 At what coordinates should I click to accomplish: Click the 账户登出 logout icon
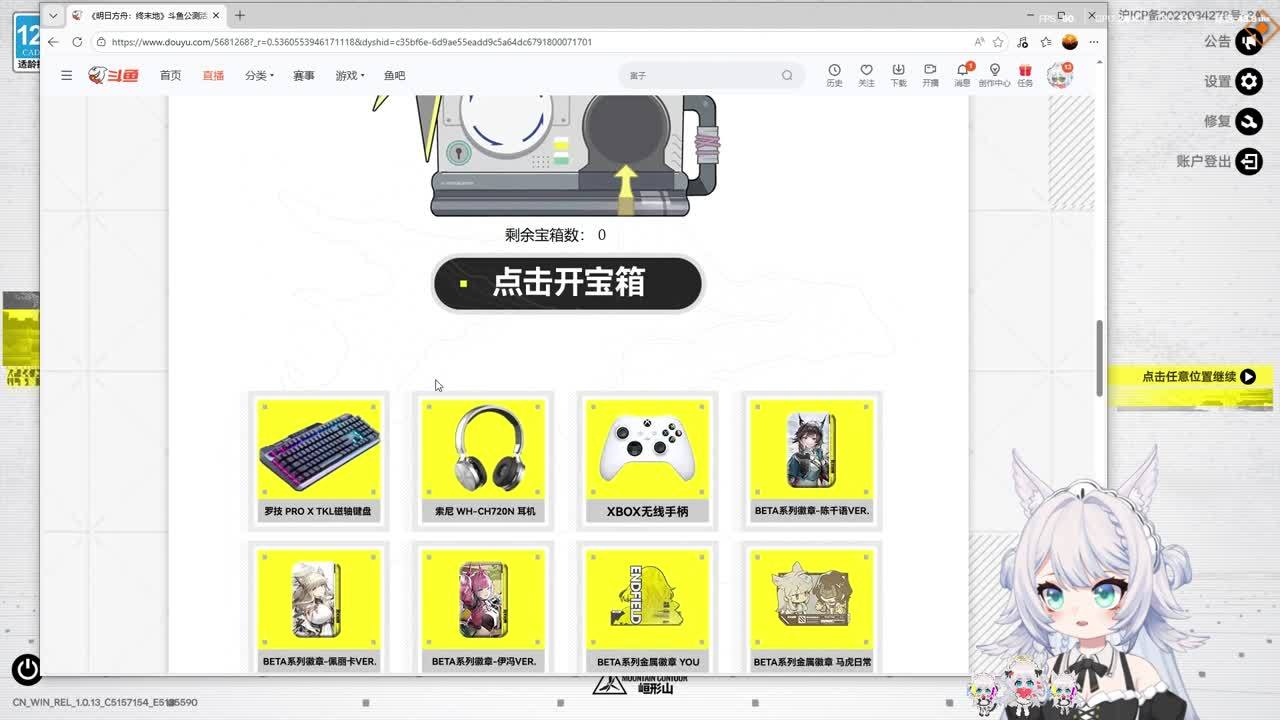pyautogui.click(x=1249, y=161)
